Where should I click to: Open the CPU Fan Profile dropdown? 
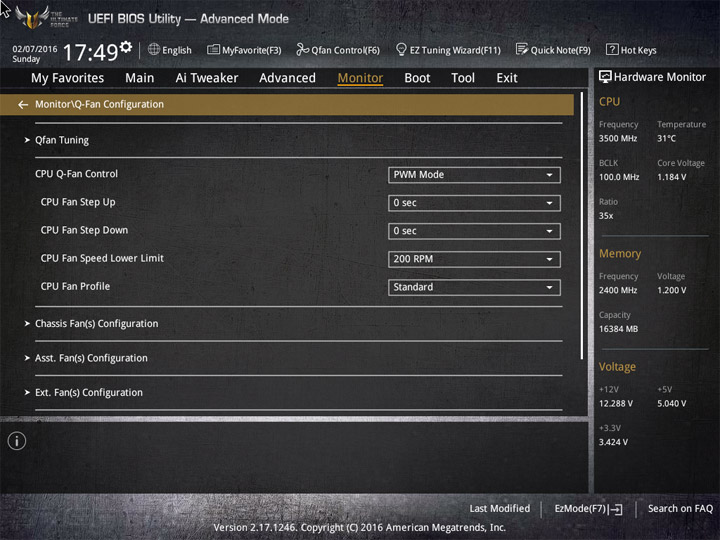point(474,287)
